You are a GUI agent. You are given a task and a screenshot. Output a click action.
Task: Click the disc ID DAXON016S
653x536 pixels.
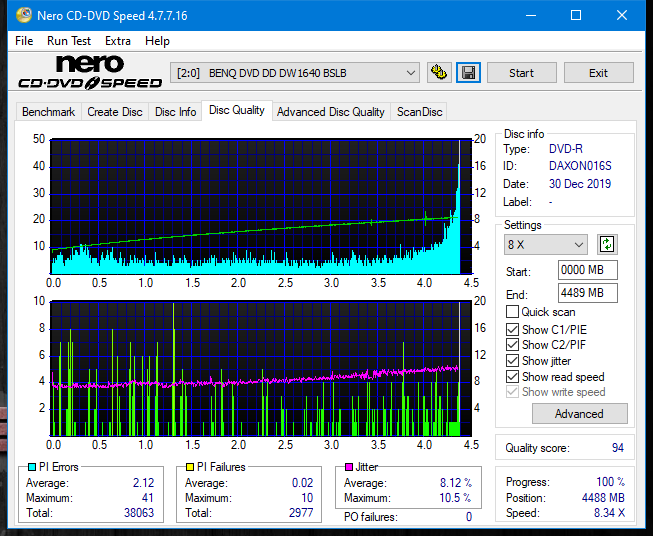580,166
